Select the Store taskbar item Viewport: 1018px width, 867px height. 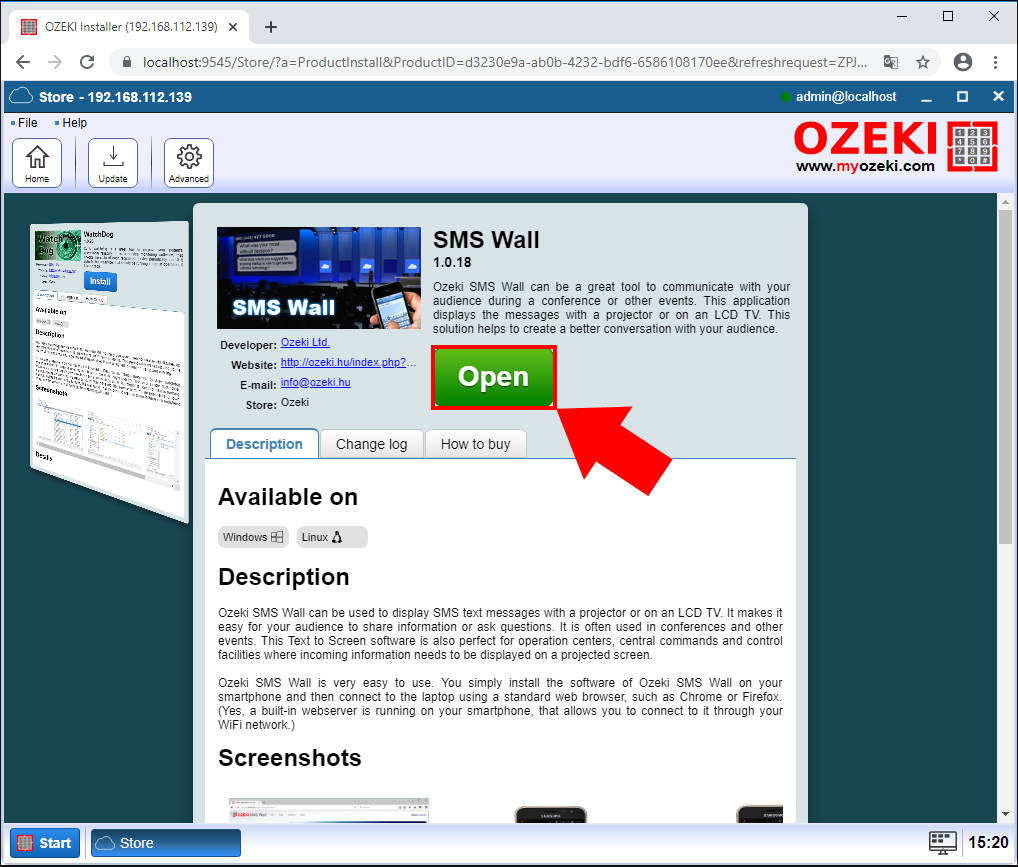click(x=166, y=843)
